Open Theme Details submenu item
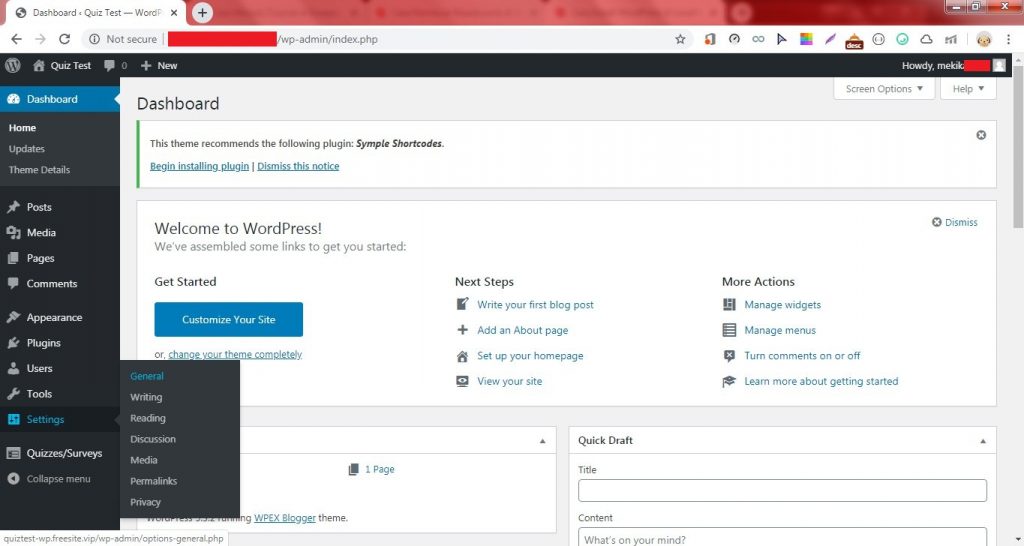Screen dimensions: 1024x546 click(x=39, y=170)
